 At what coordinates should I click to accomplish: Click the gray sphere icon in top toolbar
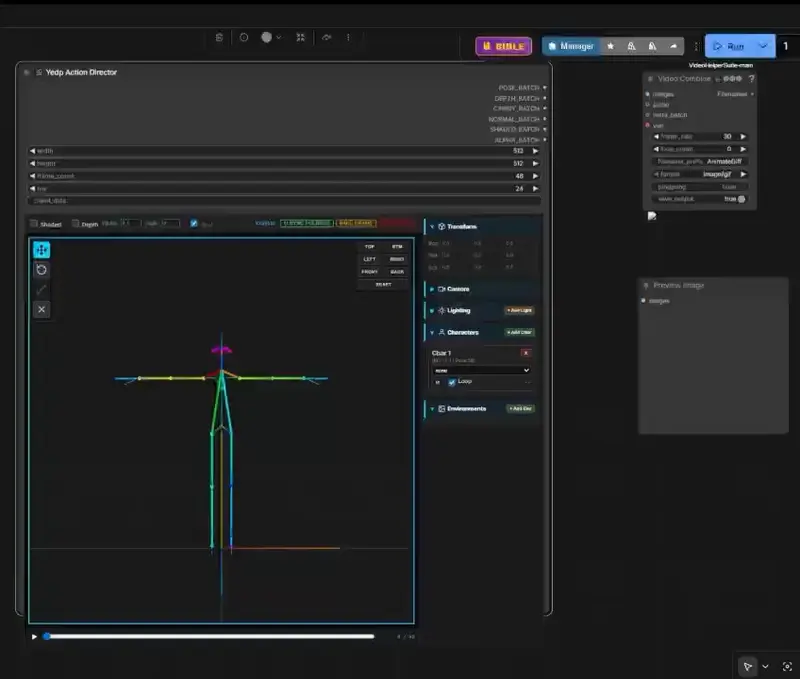coord(266,37)
